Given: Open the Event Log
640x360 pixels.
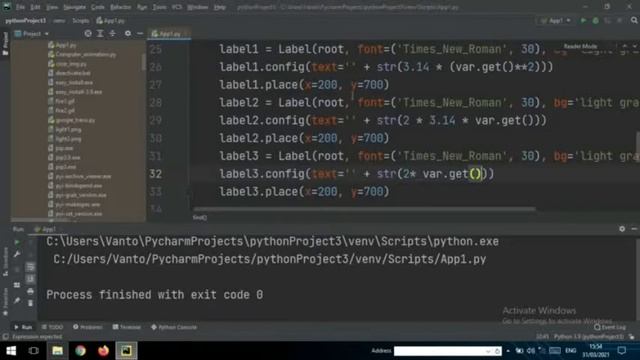Looking at the screenshot, I should pos(610,327).
